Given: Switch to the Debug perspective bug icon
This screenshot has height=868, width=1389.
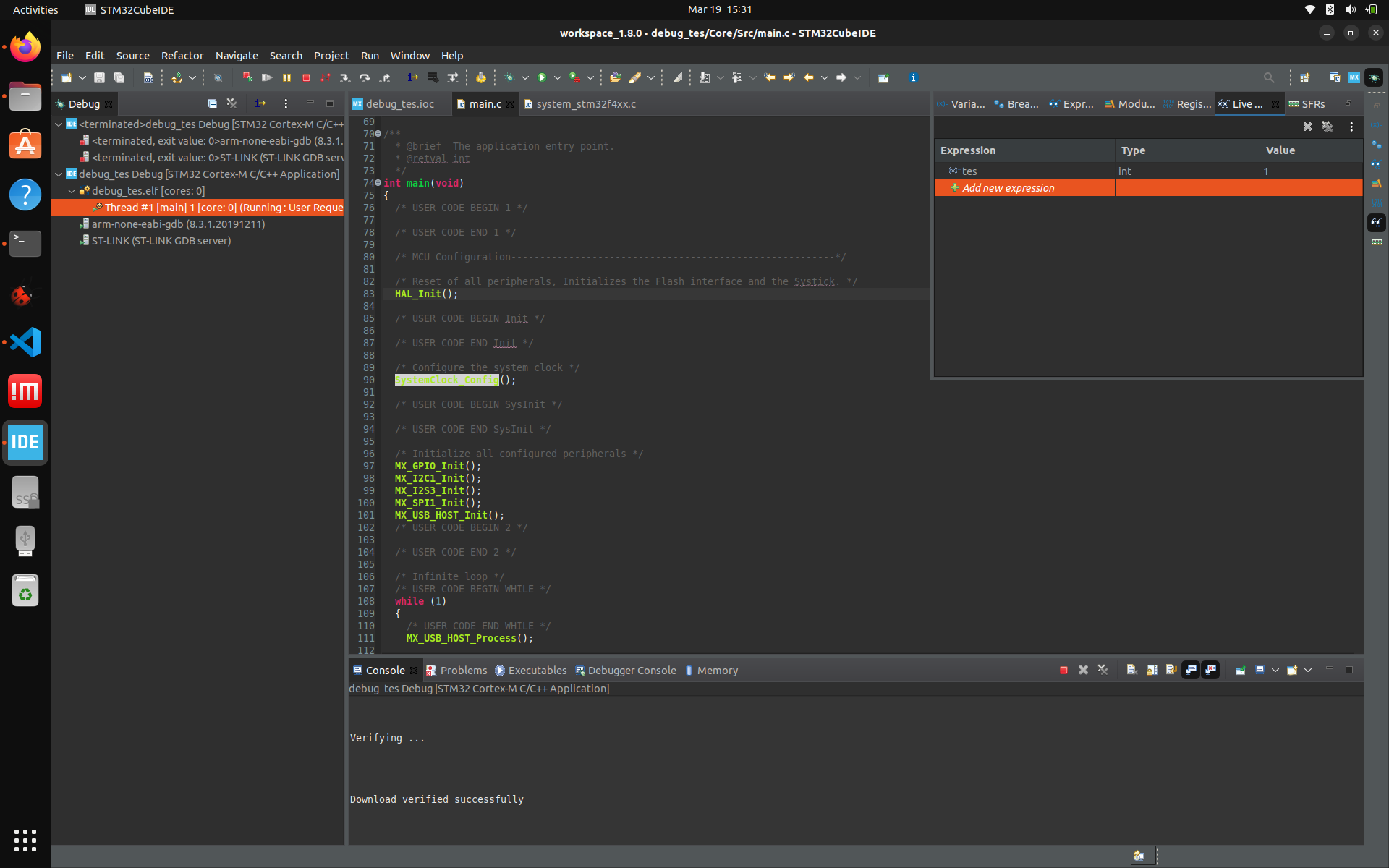Looking at the screenshot, I should [1374, 77].
